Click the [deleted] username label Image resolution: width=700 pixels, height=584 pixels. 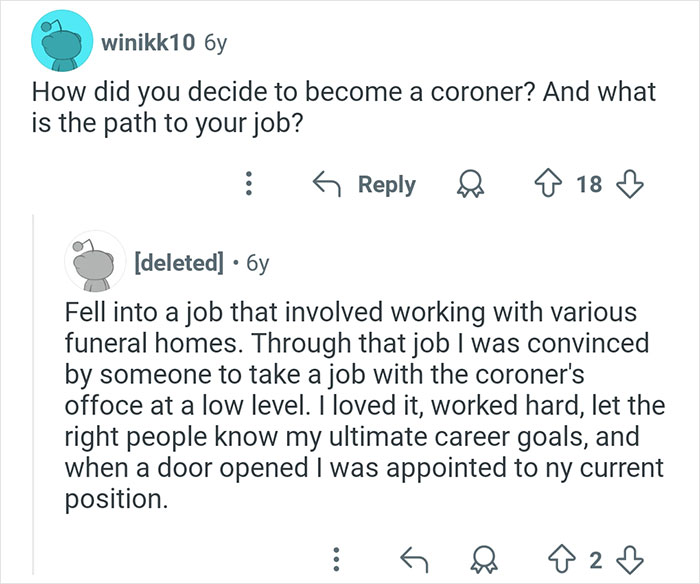177,264
